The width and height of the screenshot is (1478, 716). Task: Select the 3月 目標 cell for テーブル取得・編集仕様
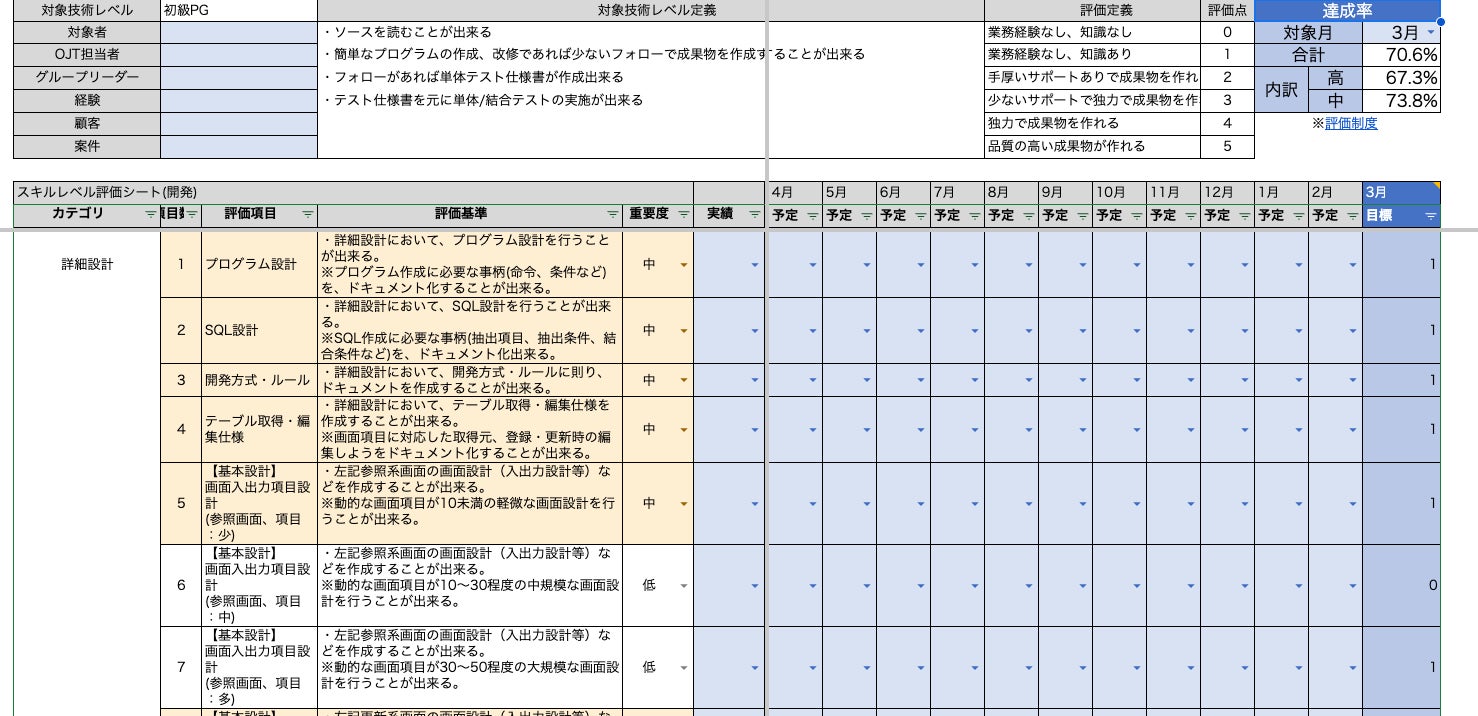pyautogui.click(x=1402, y=429)
